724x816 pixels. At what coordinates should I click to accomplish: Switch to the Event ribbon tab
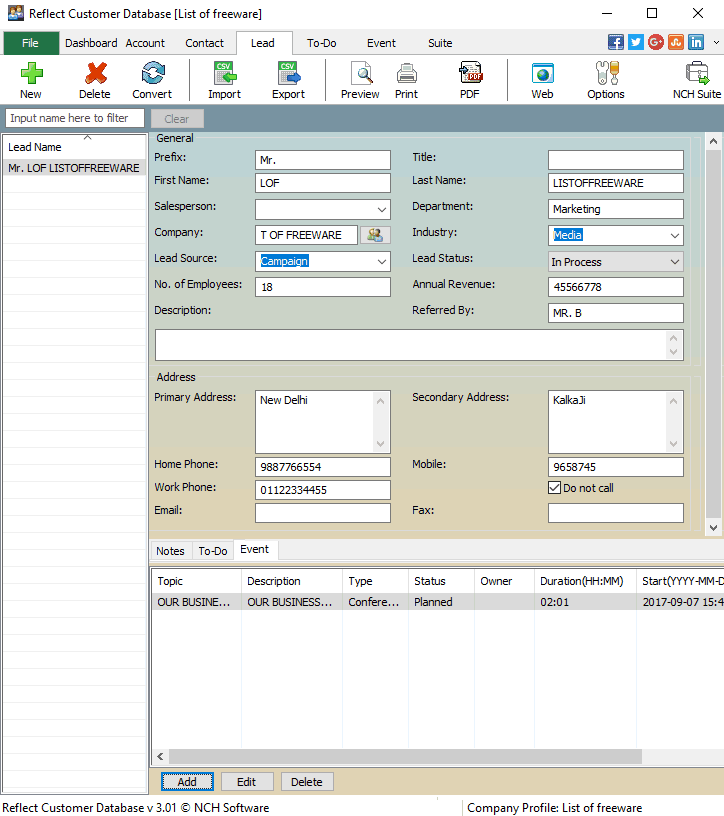click(382, 43)
